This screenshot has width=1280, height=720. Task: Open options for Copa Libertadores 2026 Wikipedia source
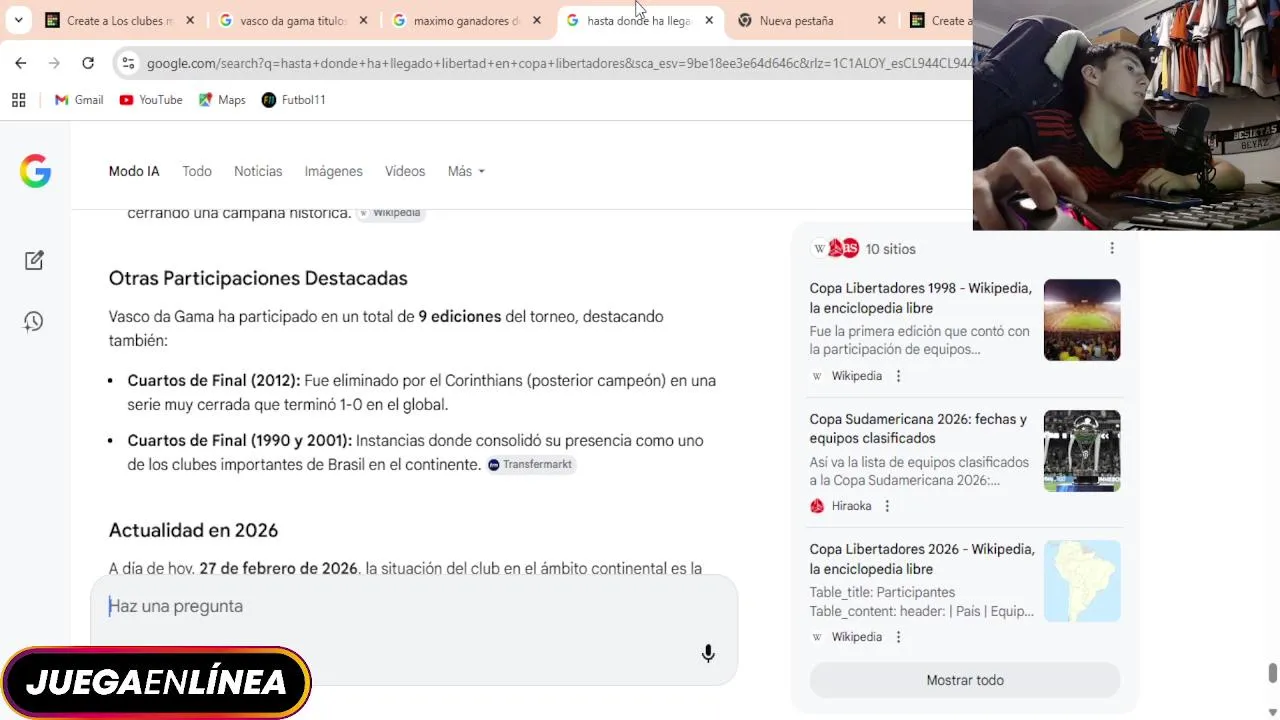pyautogui.click(x=898, y=637)
